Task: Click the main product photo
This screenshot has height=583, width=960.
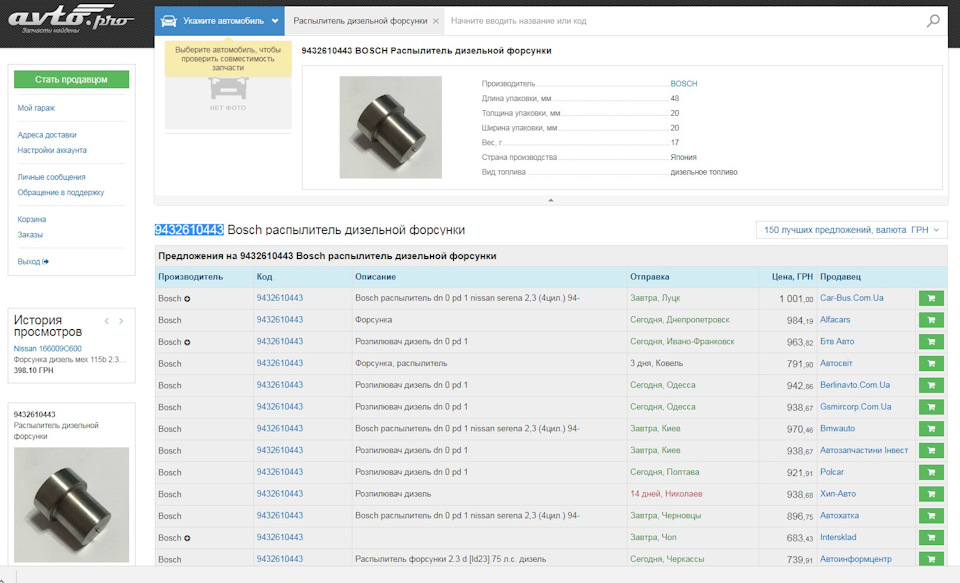Action: tap(391, 127)
